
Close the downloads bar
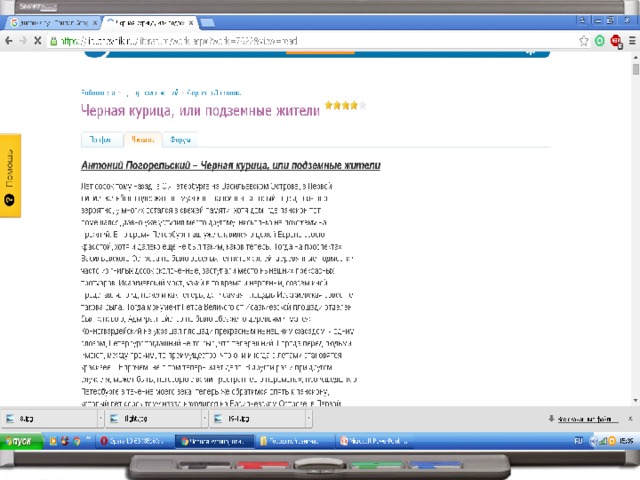630,419
